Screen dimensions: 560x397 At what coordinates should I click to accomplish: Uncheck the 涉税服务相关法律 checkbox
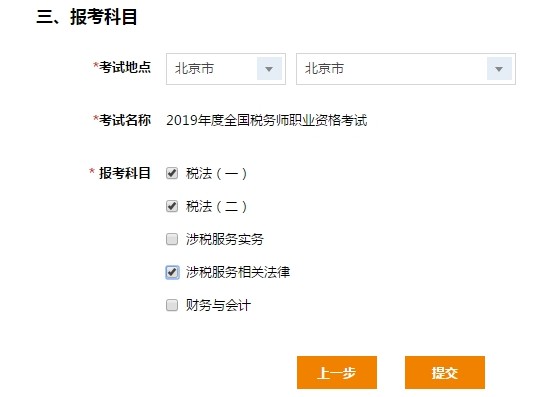[x=172, y=272]
